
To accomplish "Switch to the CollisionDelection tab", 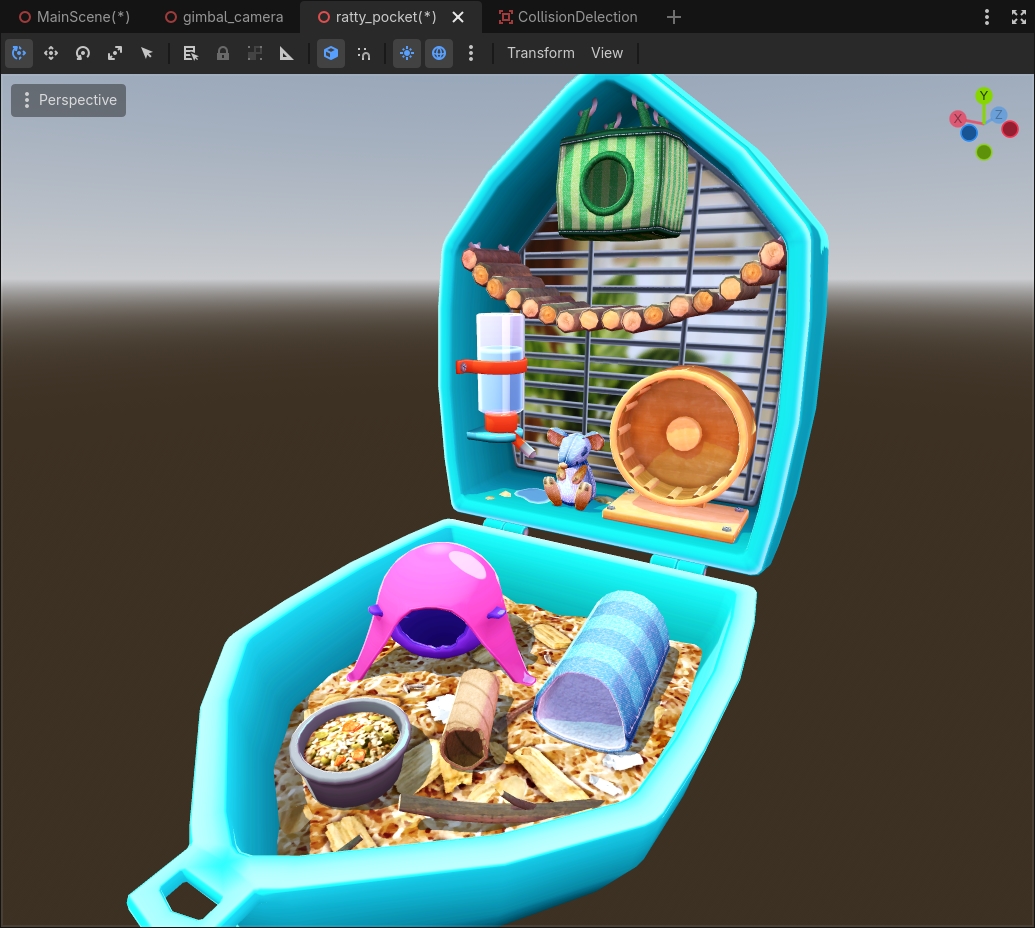I will [x=568, y=17].
